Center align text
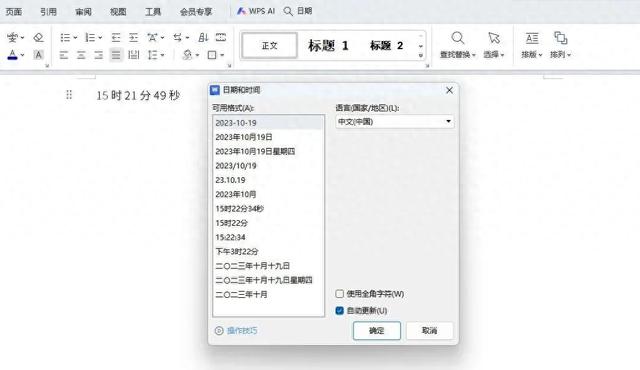Image resolution: width=640 pixels, height=370 pixels. pos(81,55)
